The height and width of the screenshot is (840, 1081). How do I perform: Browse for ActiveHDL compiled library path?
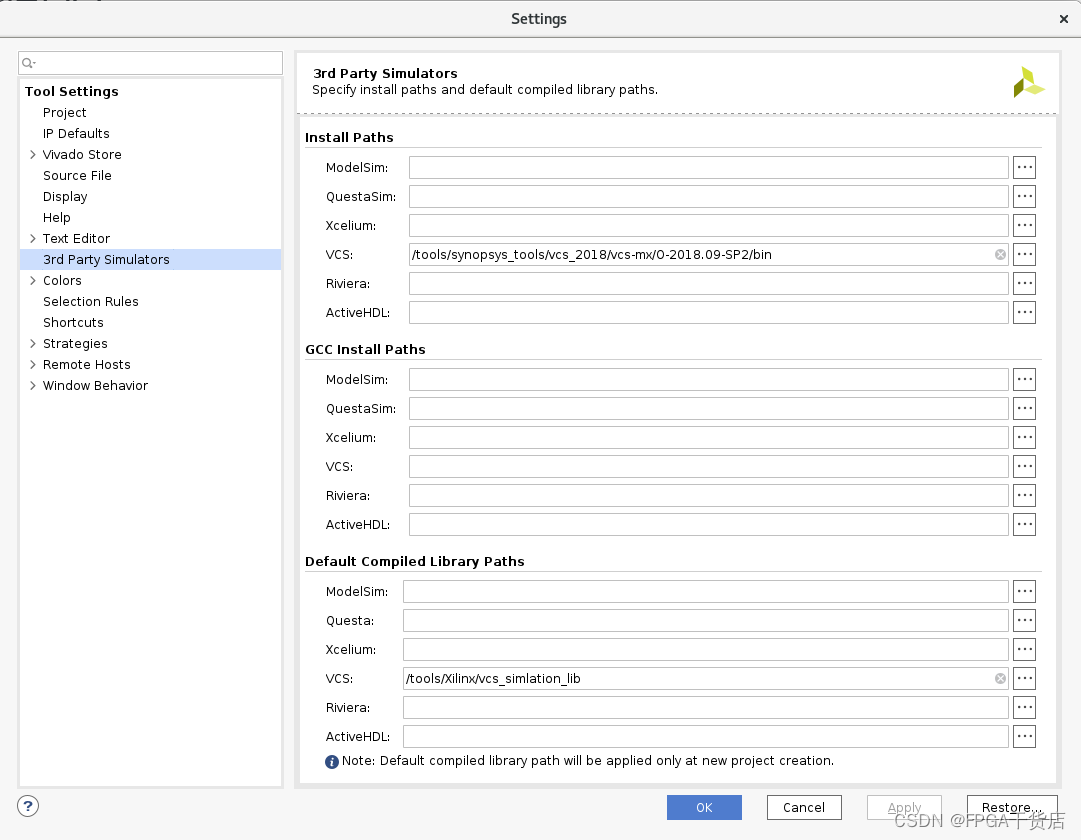pos(1024,736)
